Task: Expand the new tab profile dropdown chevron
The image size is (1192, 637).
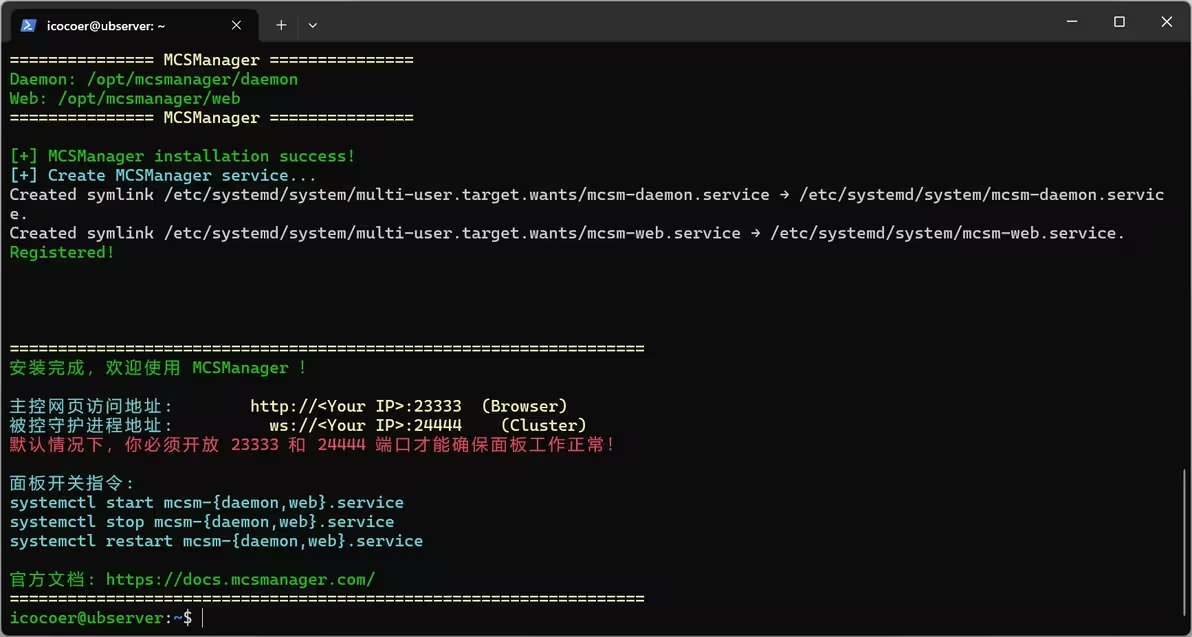Action: click(313, 25)
